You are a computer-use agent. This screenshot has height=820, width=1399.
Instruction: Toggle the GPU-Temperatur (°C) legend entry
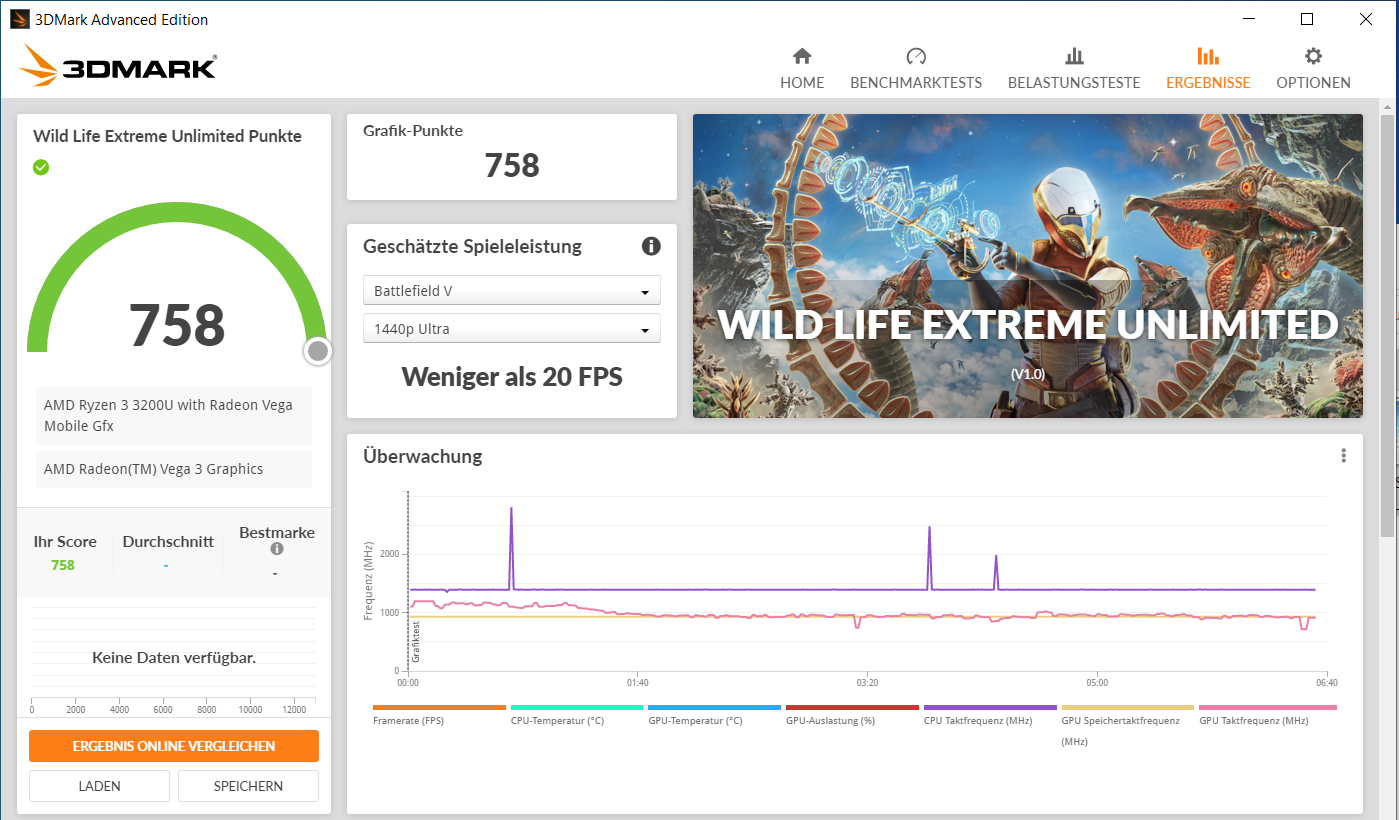[x=714, y=714]
